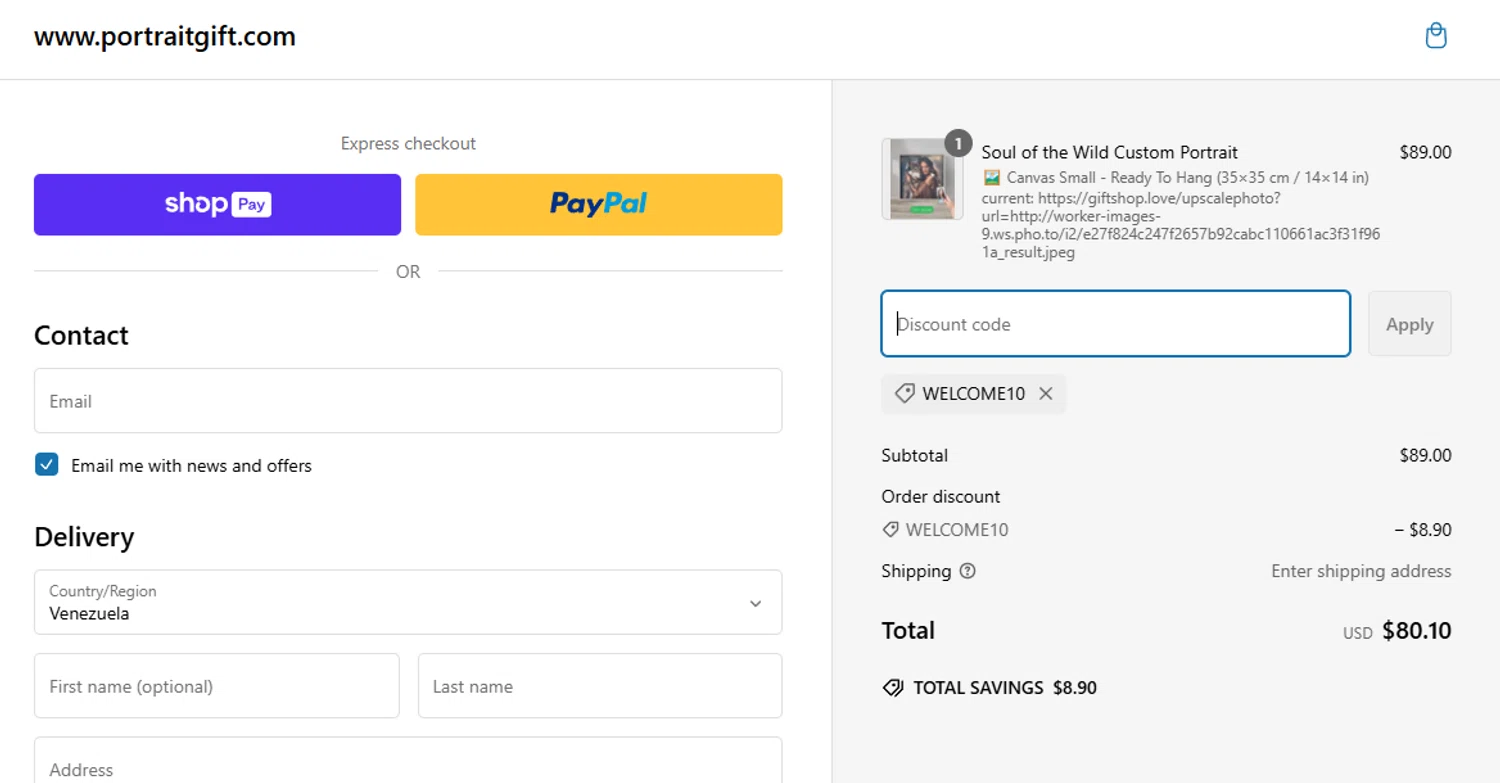The height and width of the screenshot is (783, 1500).
Task: Pay with PayPal express checkout
Action: 599,205
